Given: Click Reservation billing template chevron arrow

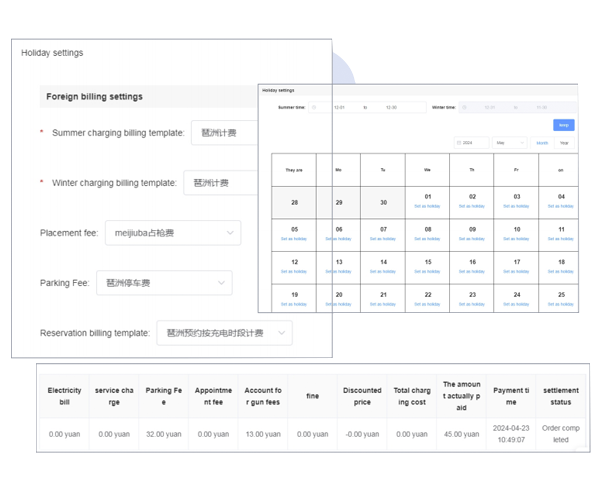Looking at the screenshot, I should [281, 333].
